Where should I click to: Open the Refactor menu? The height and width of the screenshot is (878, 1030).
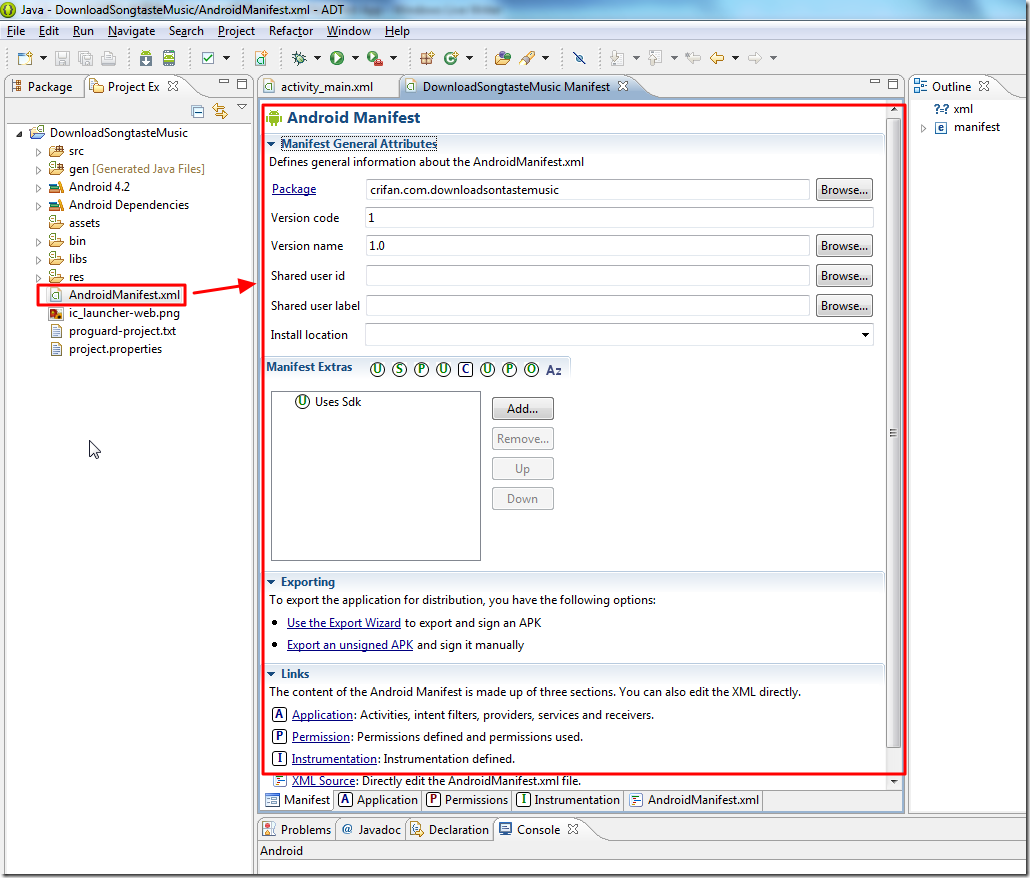(291, 31)
